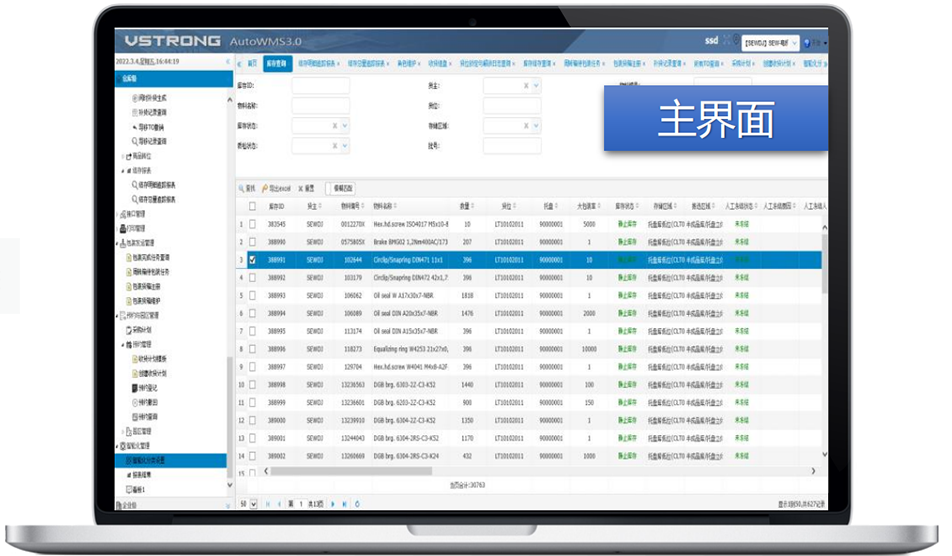
Task: Select the cell 'DGB brg. 6303-2Z-C3-K52'
Action: click(x=404, y=384)
